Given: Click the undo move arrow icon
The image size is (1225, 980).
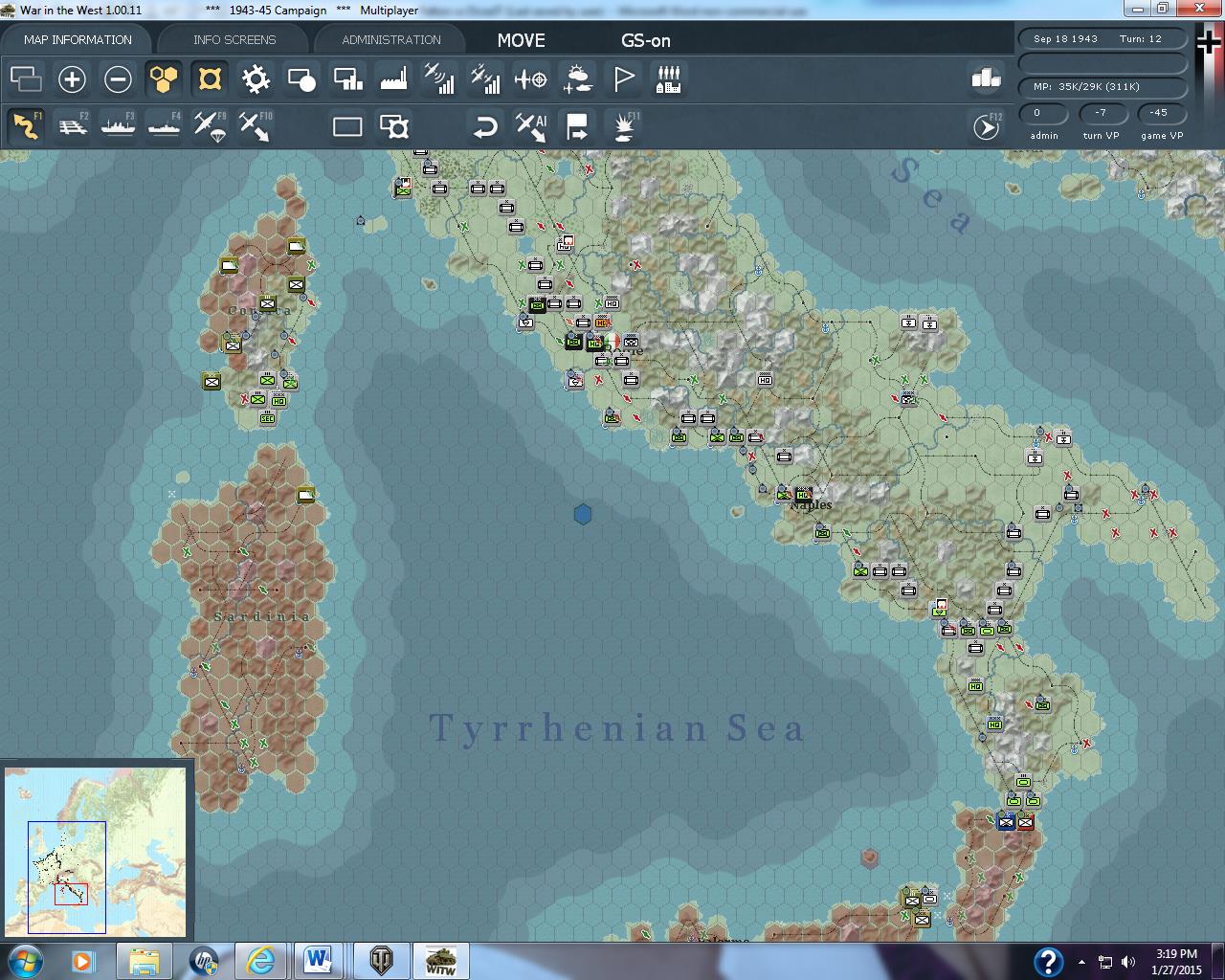Looking at the screenshot, I should tap(485, 126).
